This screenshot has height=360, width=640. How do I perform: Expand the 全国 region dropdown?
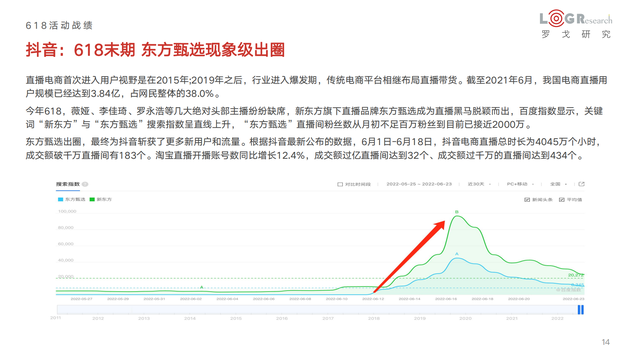[558, 184]
